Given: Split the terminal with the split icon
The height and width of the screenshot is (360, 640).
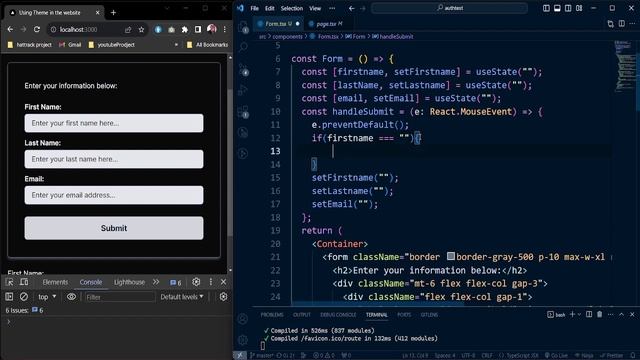Looking at the screenshot, I should pos(589,314).
